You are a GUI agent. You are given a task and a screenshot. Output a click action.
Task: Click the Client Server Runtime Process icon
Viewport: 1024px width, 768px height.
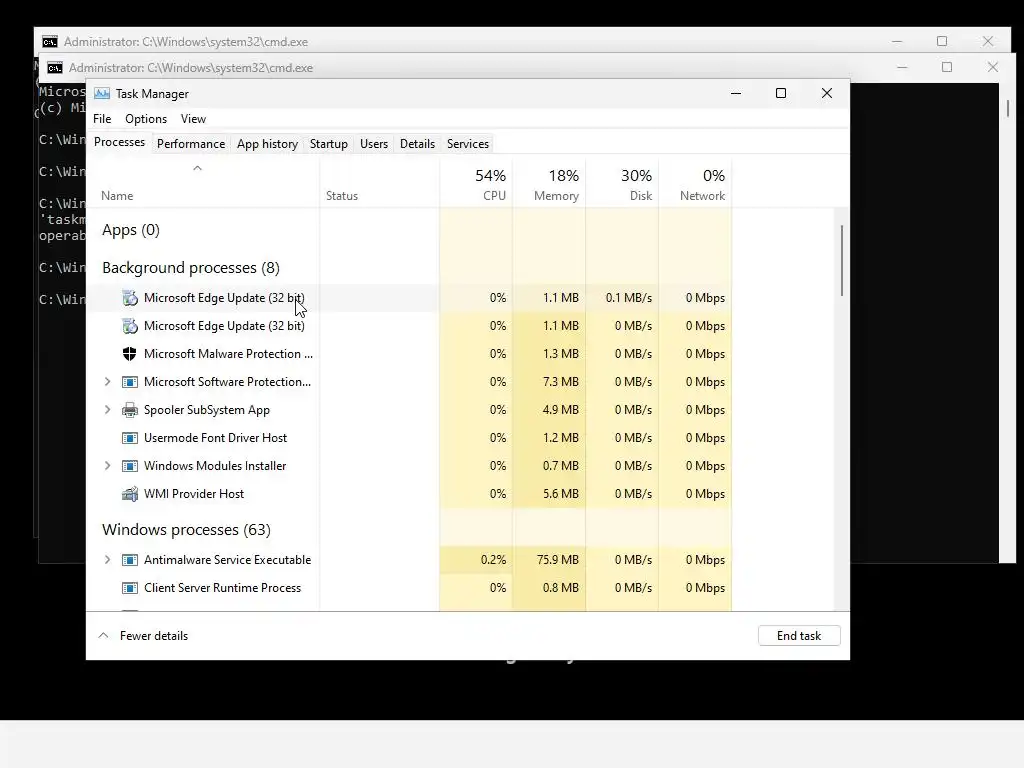click(x=130, y=588)
